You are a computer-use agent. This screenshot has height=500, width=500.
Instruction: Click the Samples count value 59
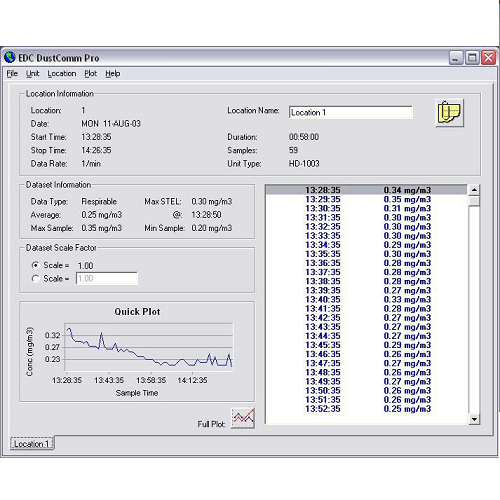(x=293, y=150)
